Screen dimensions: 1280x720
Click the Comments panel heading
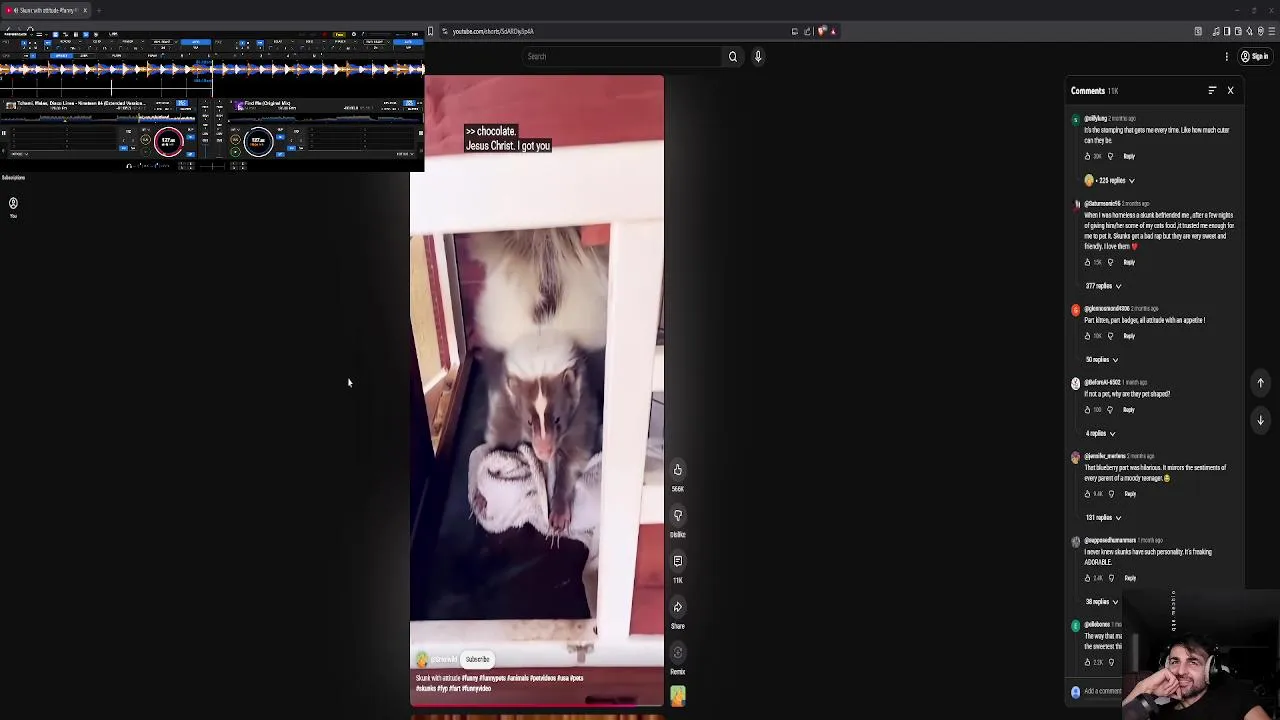point(1088,91)
